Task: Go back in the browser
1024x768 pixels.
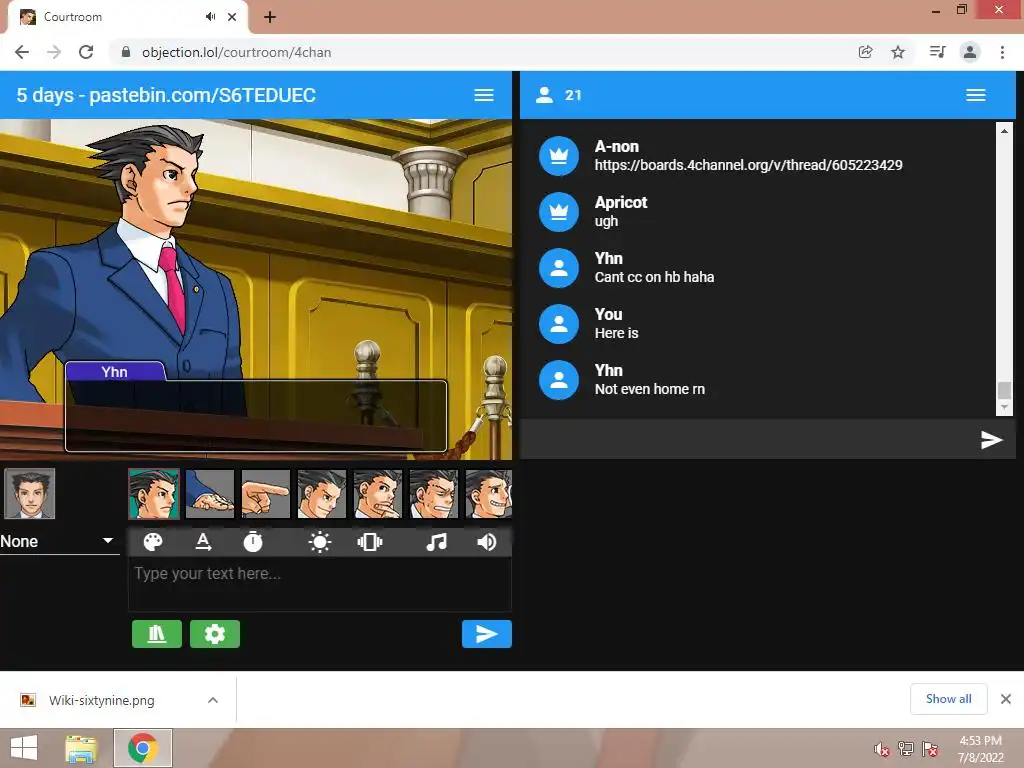Action: pyautogui.click(x=22, y=52)
